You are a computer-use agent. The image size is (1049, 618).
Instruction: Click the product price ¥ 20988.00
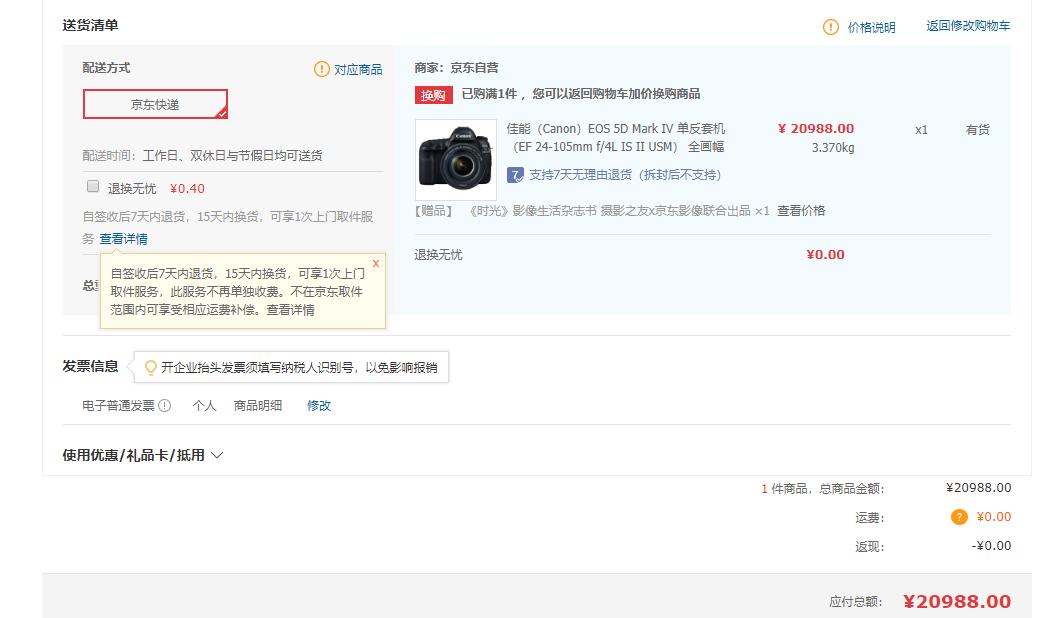pos(816,128)
